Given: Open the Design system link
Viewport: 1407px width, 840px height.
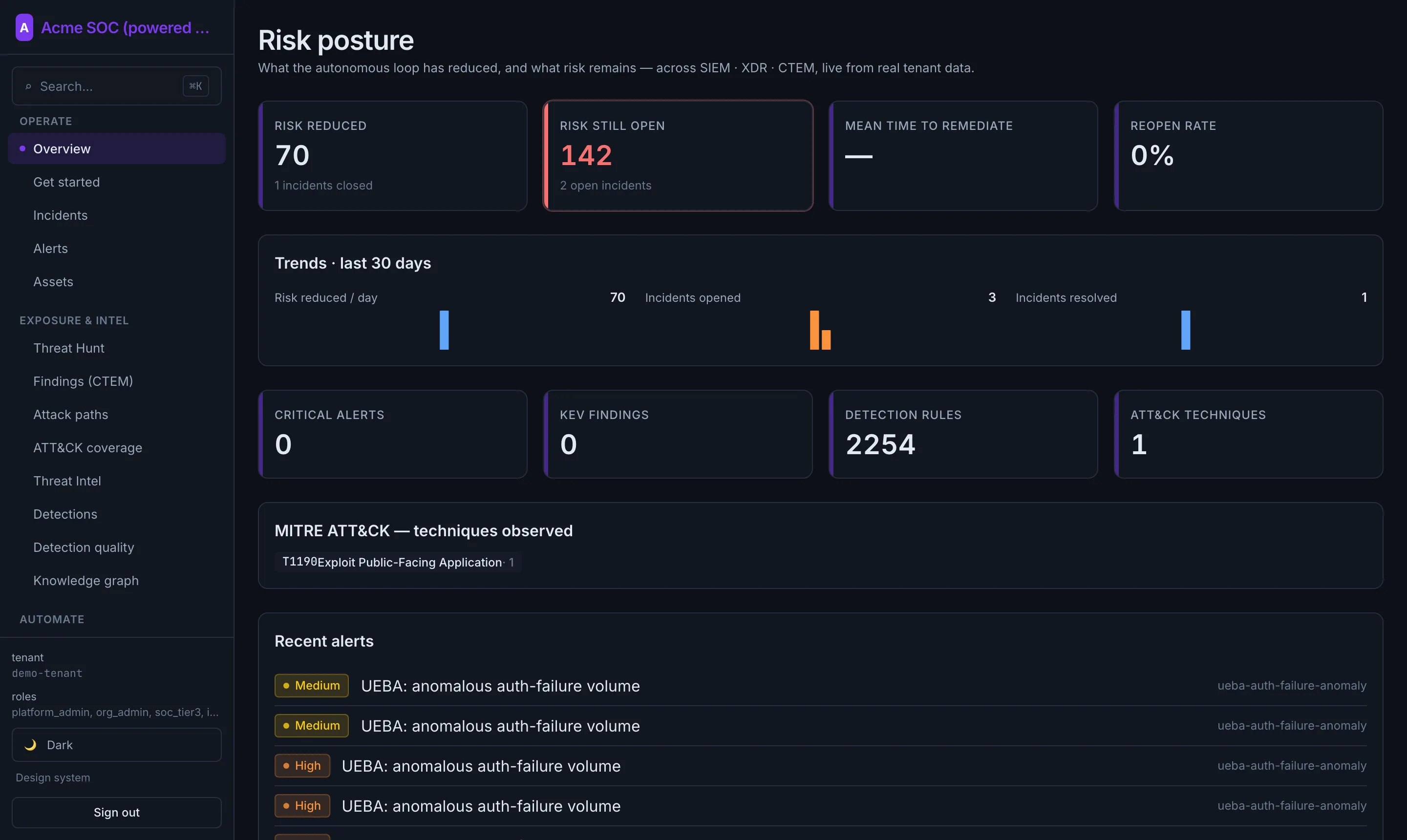Looking at the screenshot, I should [x=53, y=778].
